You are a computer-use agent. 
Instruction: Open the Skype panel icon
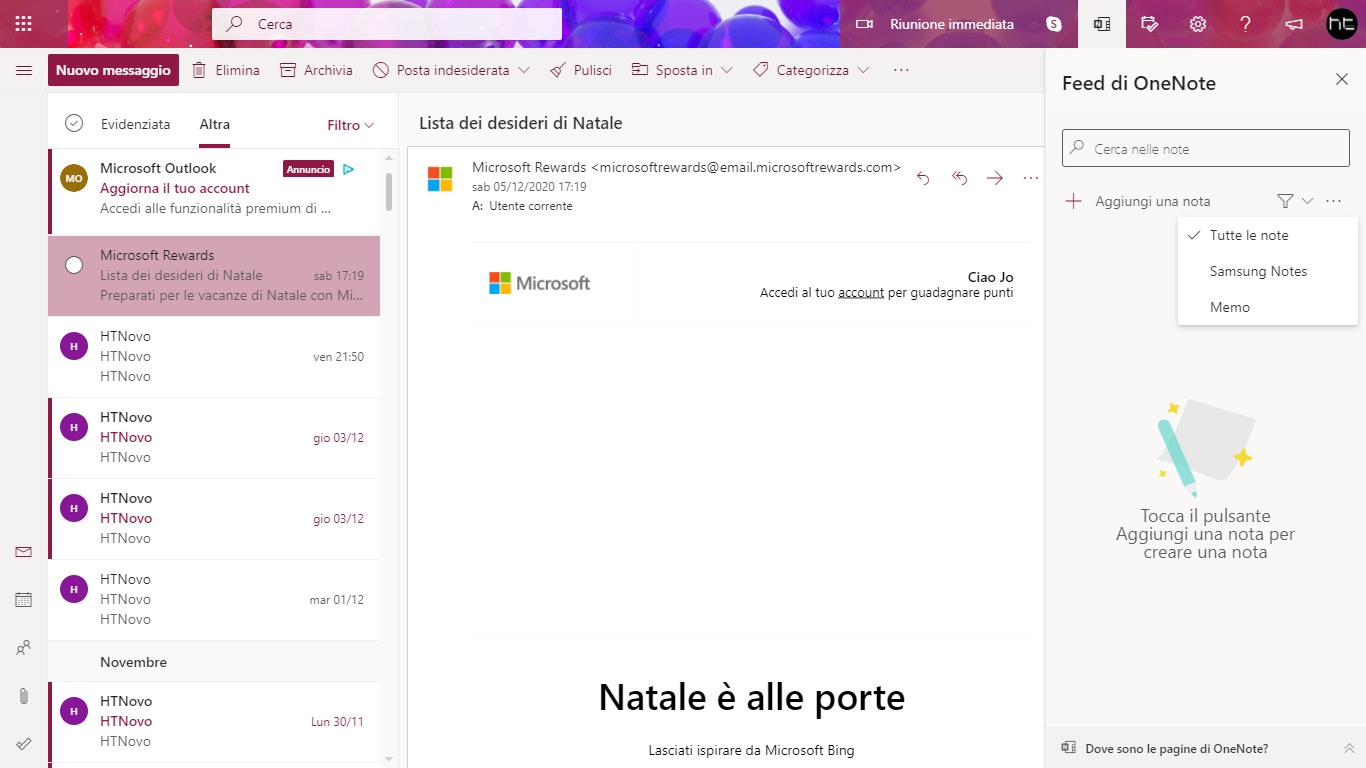(x=1053, y=23)
